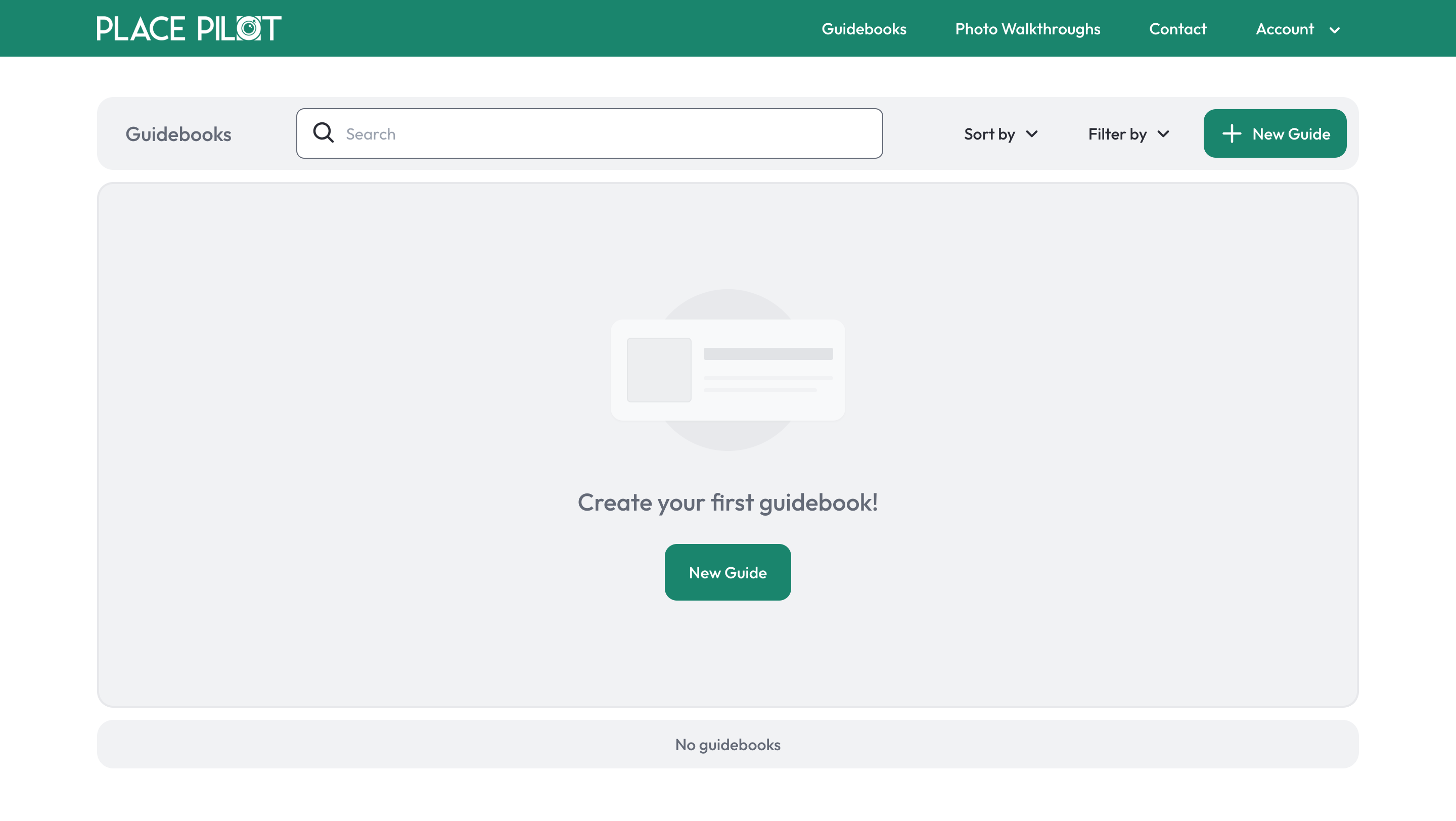Click the empty guidebook placeholder illustration
Screen dimensions: 1456x821
(x=727, y=370)
